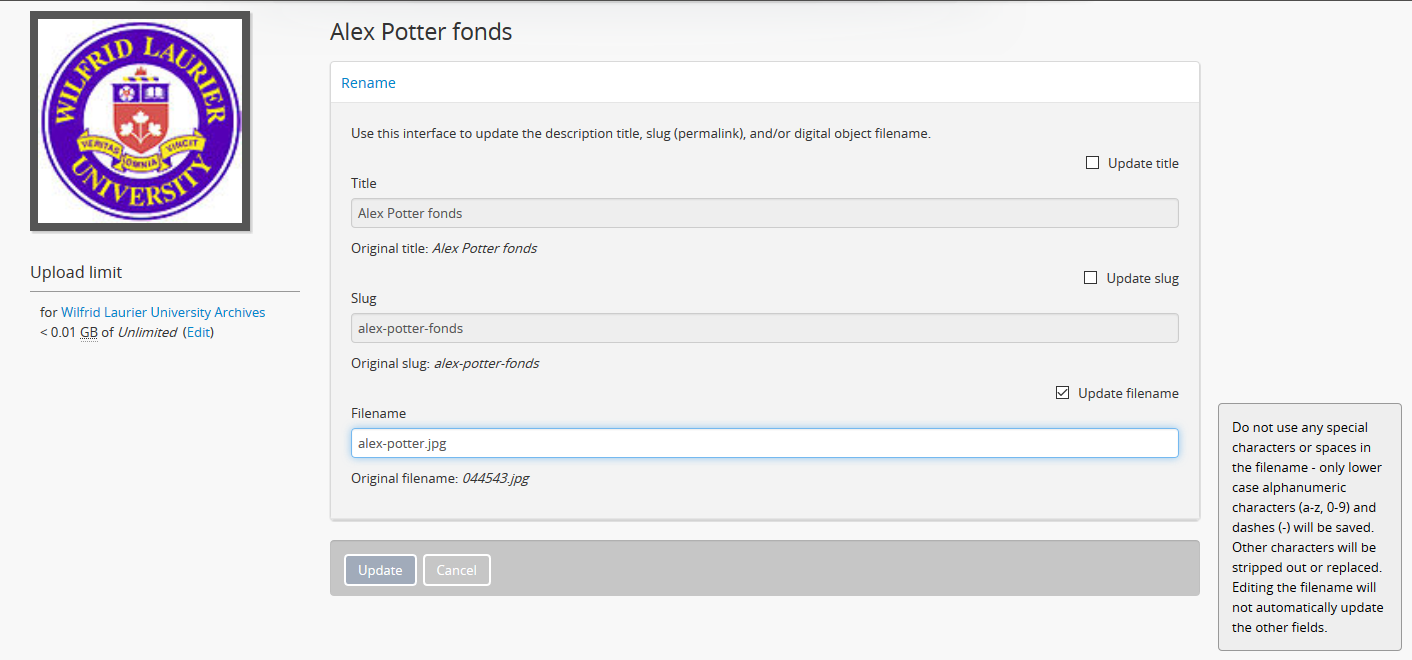Collapse the Rename section header
The width and height of the screenshot is (1412, 660).
tap(369, 83)
